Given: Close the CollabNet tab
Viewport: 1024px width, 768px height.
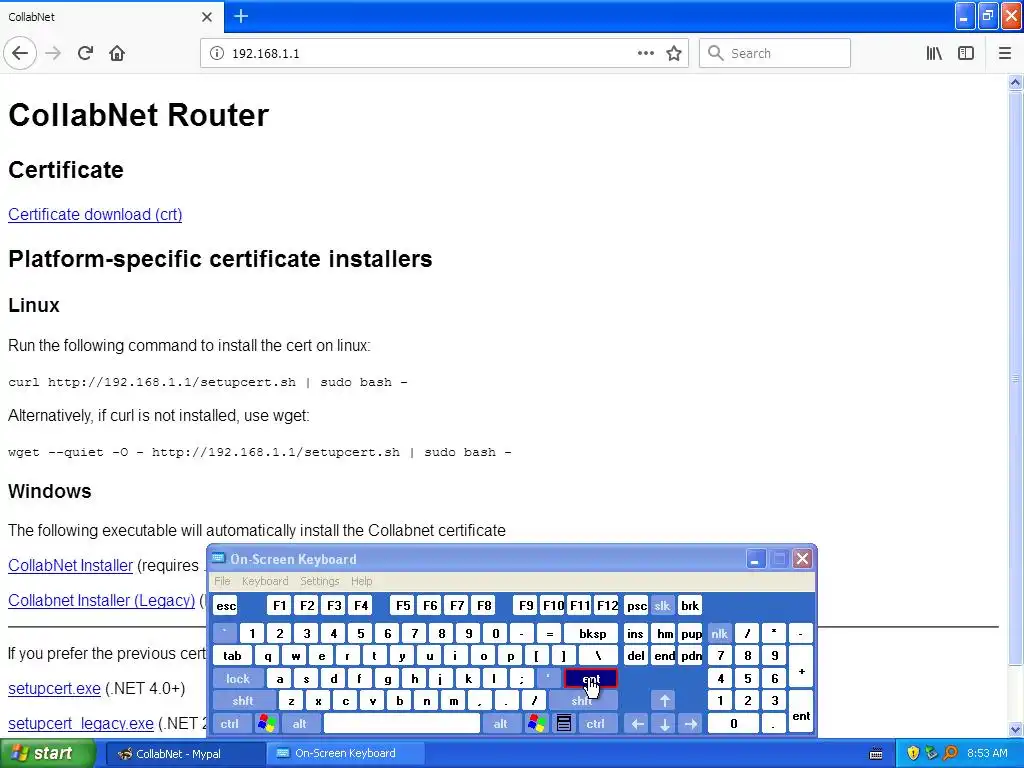Looking at the screenshot, I should pyautogui.click(x=207, y=17).
